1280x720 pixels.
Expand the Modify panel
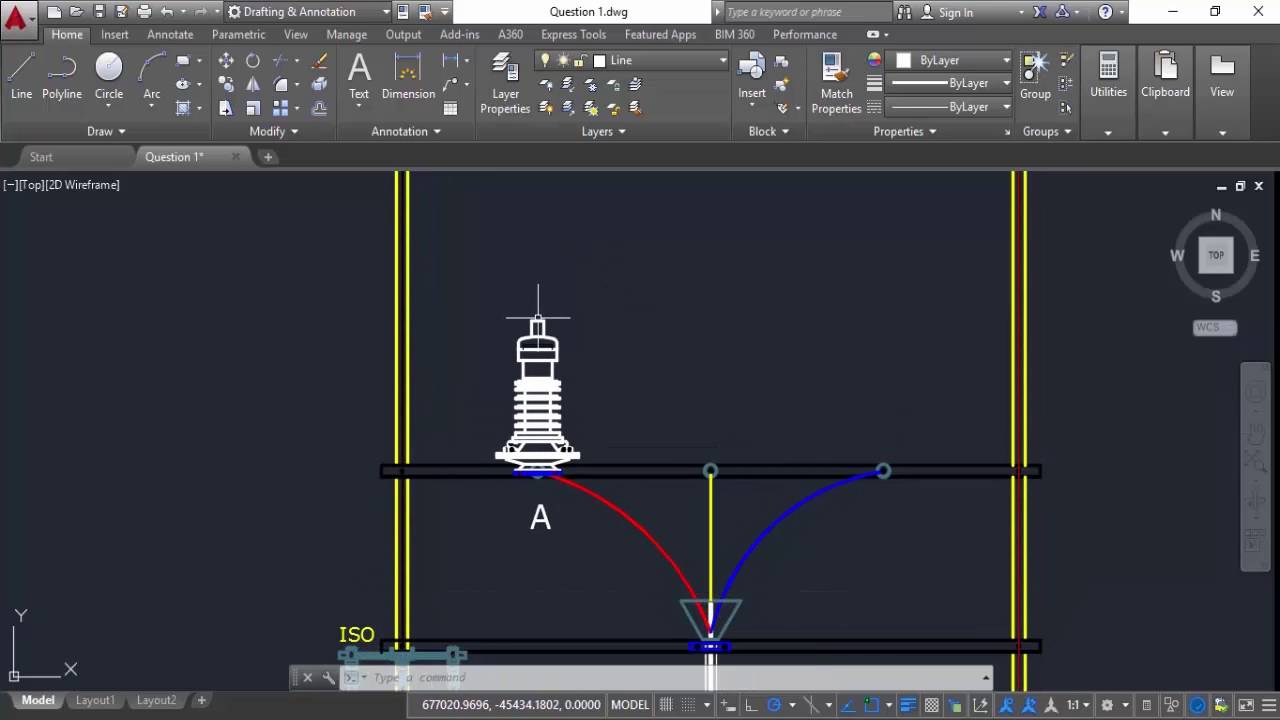click(273, 131)
